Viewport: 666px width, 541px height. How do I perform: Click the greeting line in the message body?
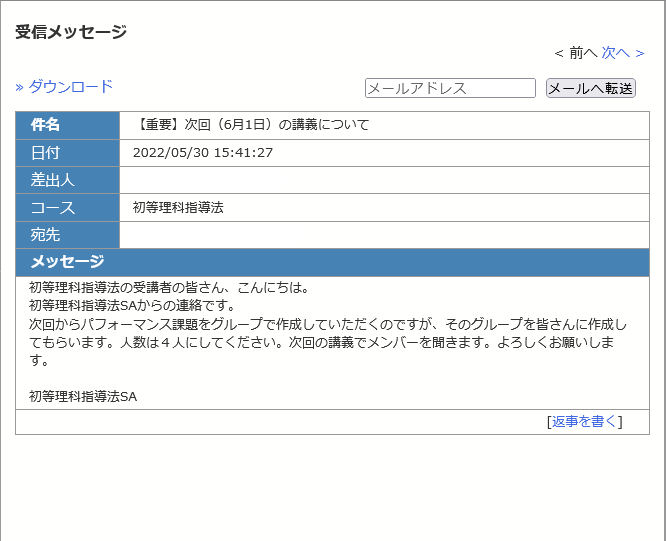coord(169,288)
